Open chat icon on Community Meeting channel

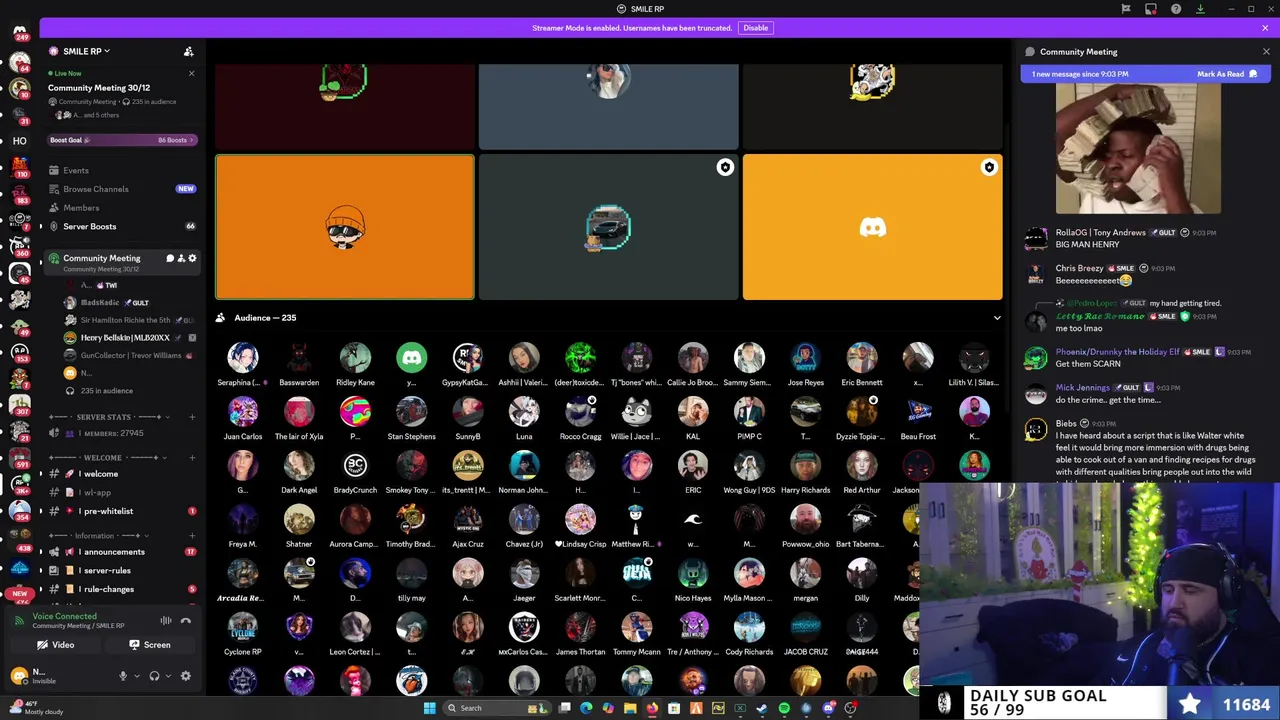tap(170, 258)
